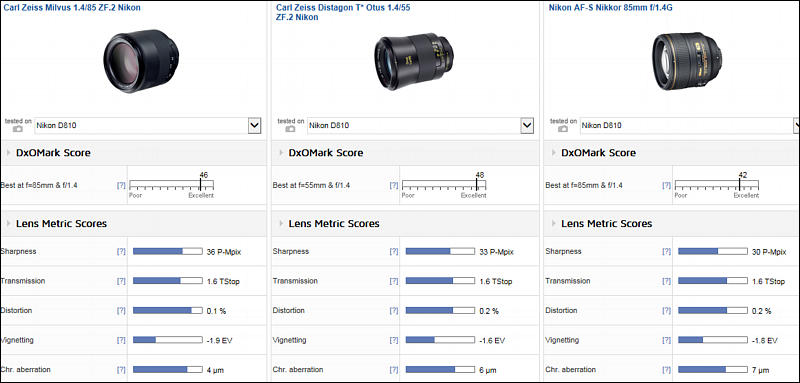Click the camera icon under 'tested on' for Otus
800x383 pixels.
coord(290,129)
